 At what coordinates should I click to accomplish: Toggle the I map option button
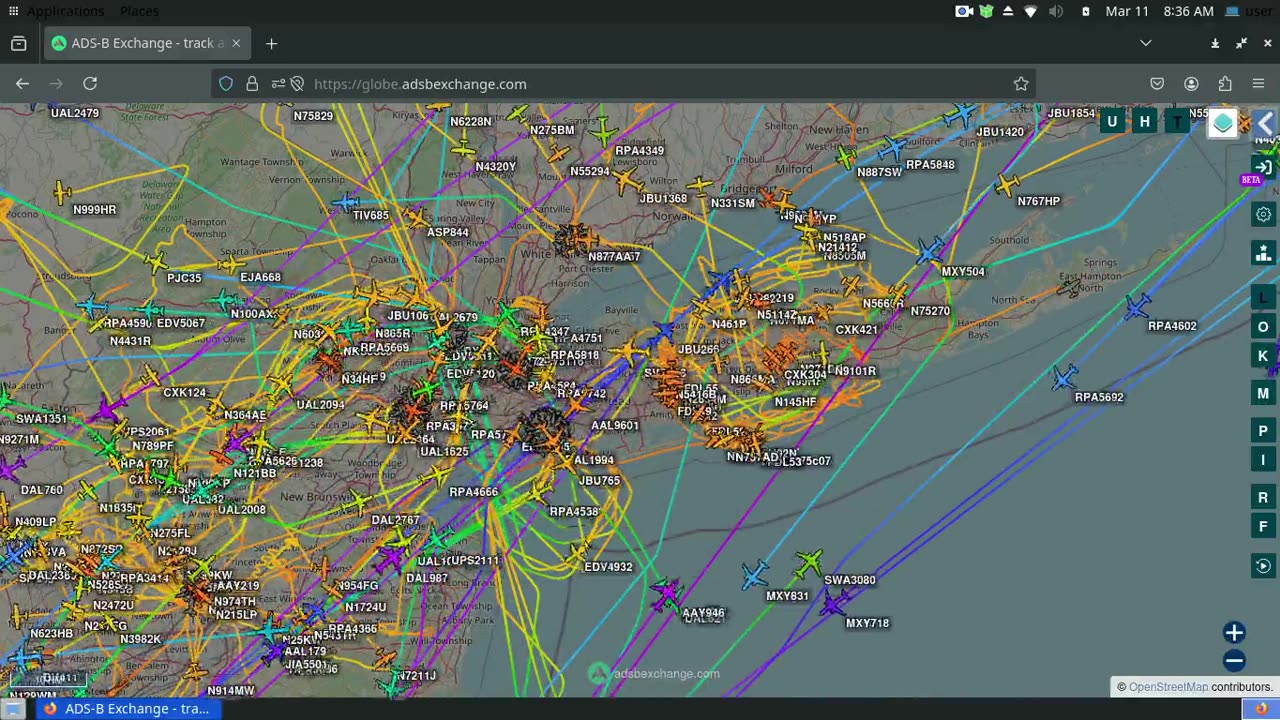point(1263,460)
